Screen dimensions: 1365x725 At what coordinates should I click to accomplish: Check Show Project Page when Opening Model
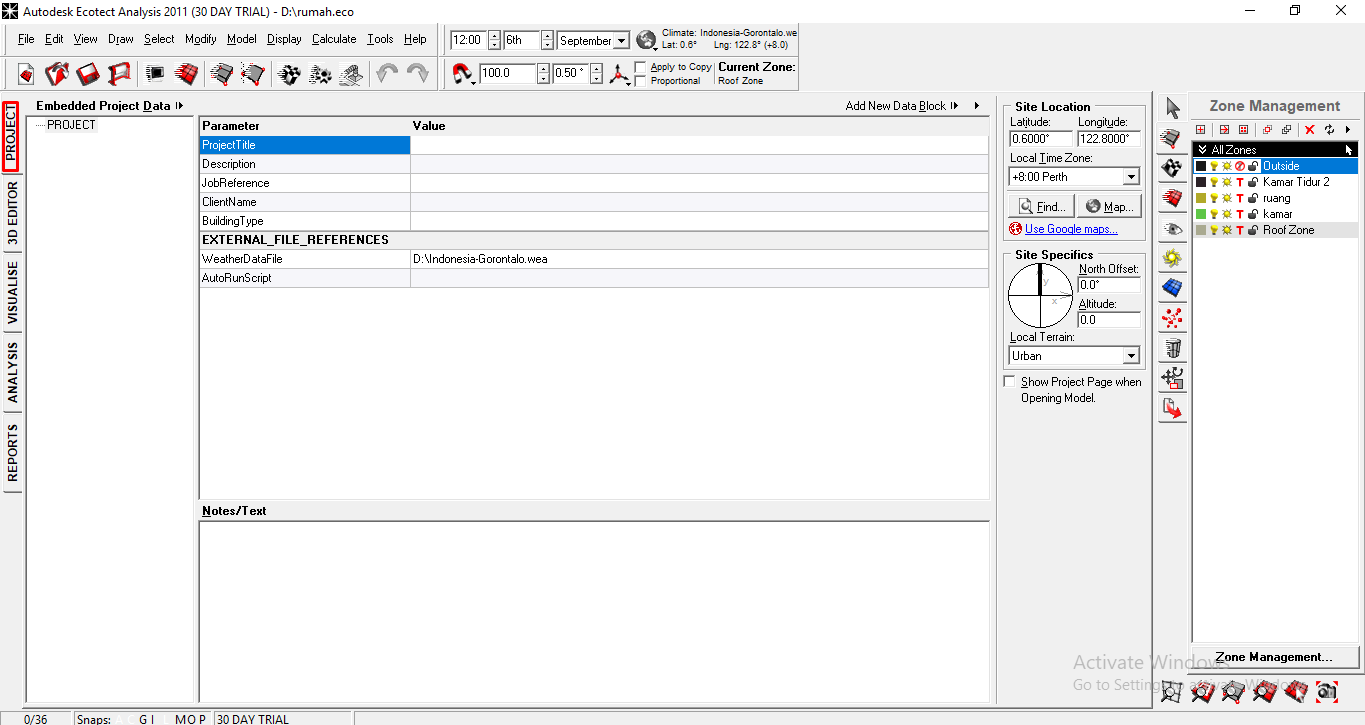1010,381
